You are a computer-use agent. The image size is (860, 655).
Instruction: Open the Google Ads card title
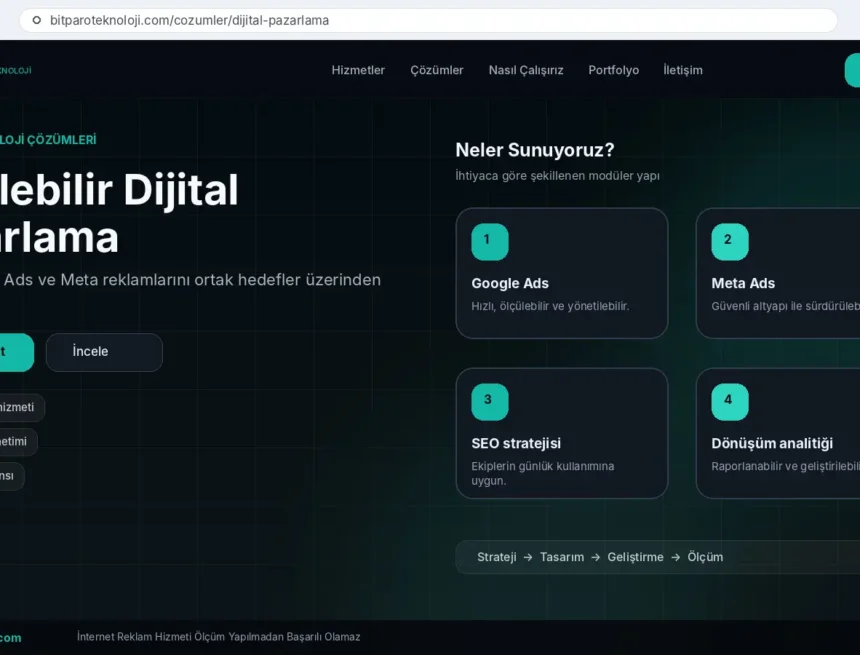click(510, 284)
